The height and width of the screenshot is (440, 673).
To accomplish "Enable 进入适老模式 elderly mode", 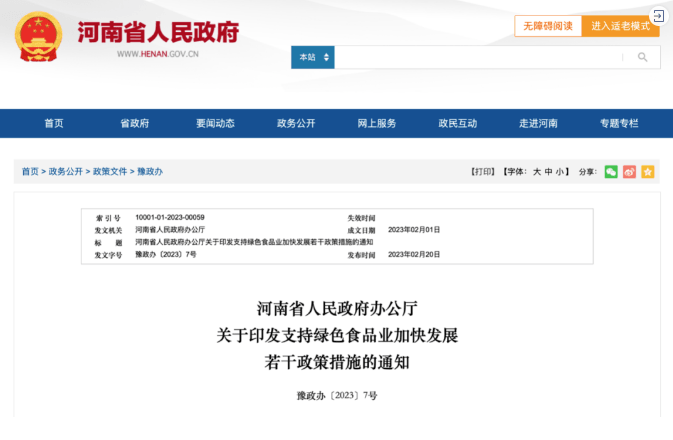I will click(621, 26).
